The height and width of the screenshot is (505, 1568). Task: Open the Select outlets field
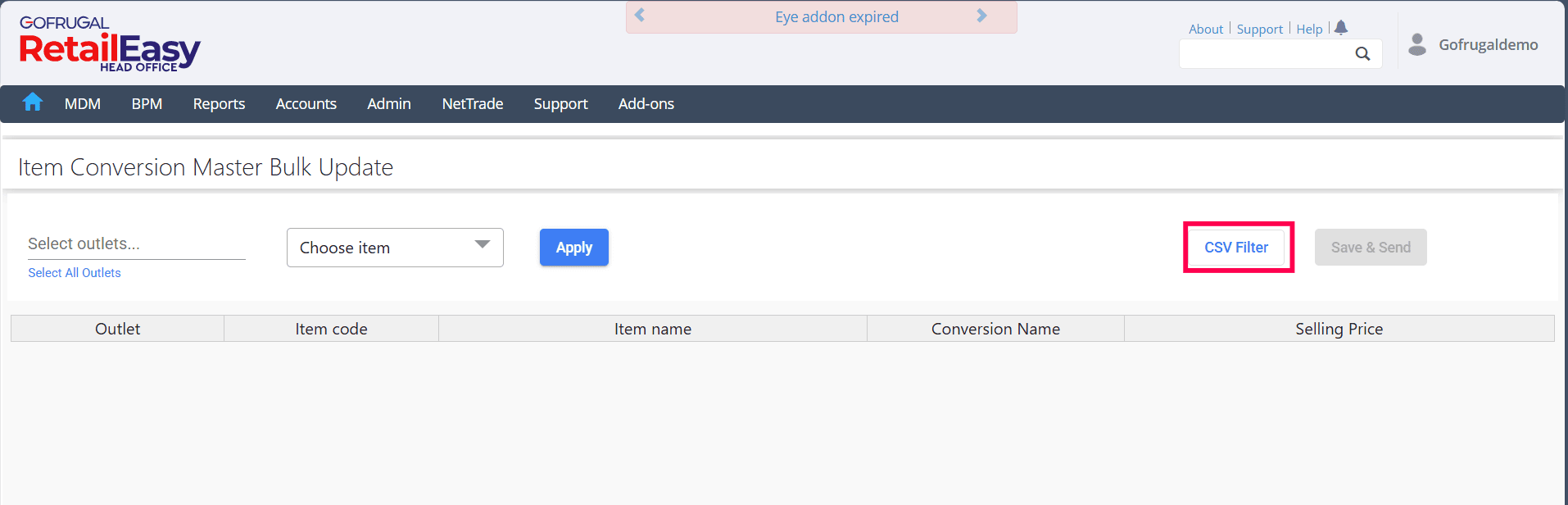point(136,244)
